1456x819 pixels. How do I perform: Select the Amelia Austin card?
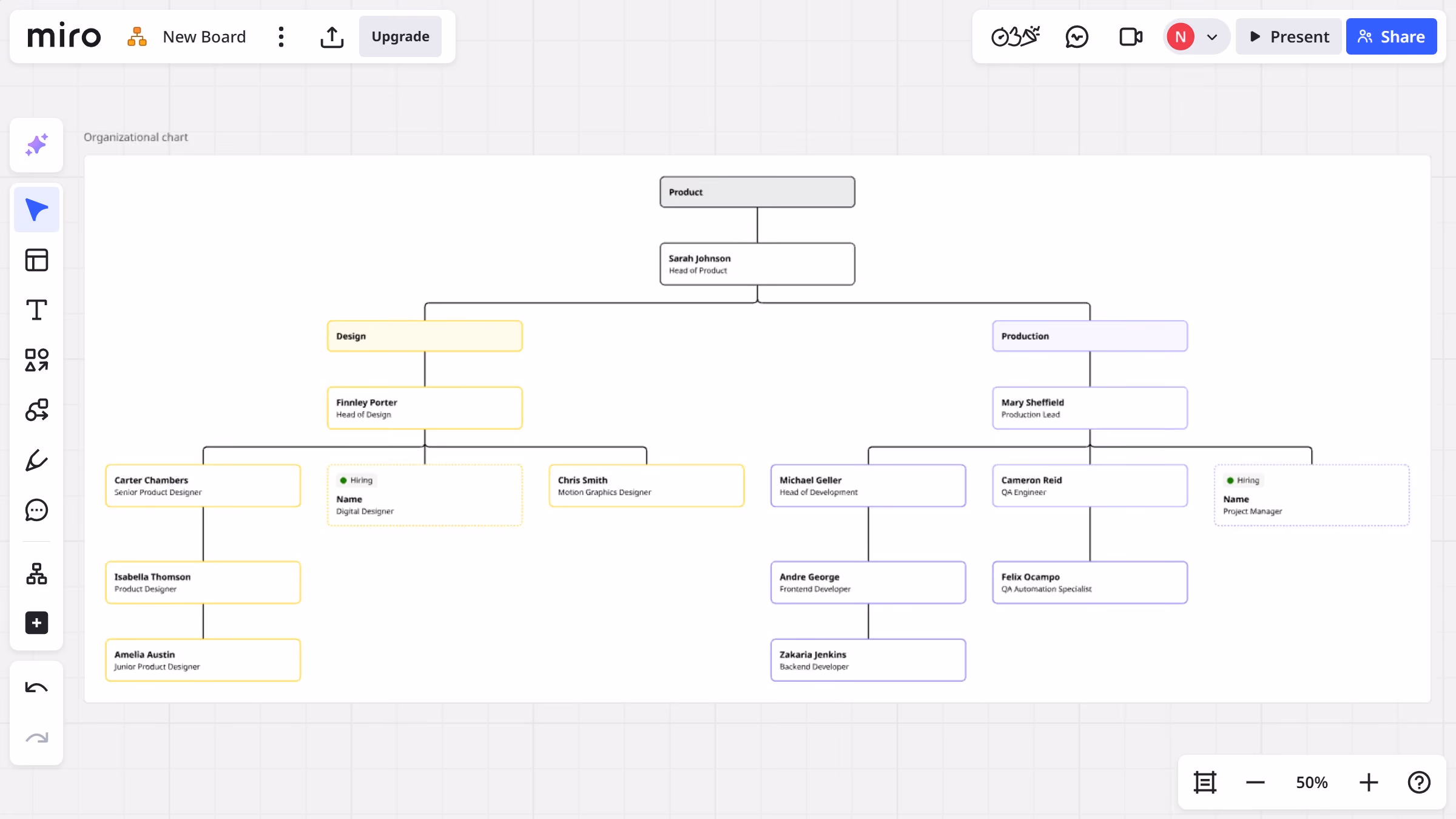pyautogui.click(x=203, y=660)
